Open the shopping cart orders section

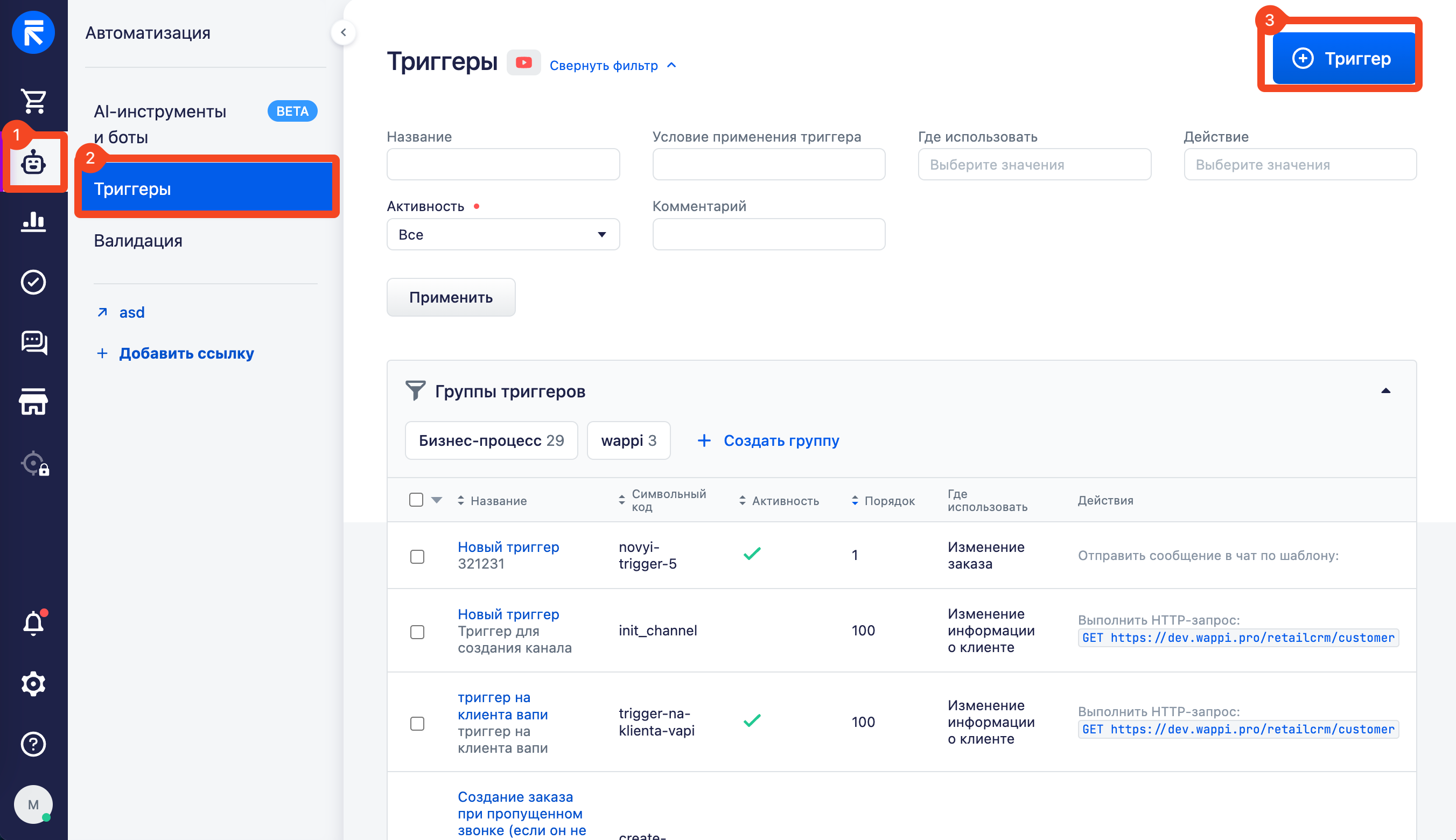(x=33, y=102)
